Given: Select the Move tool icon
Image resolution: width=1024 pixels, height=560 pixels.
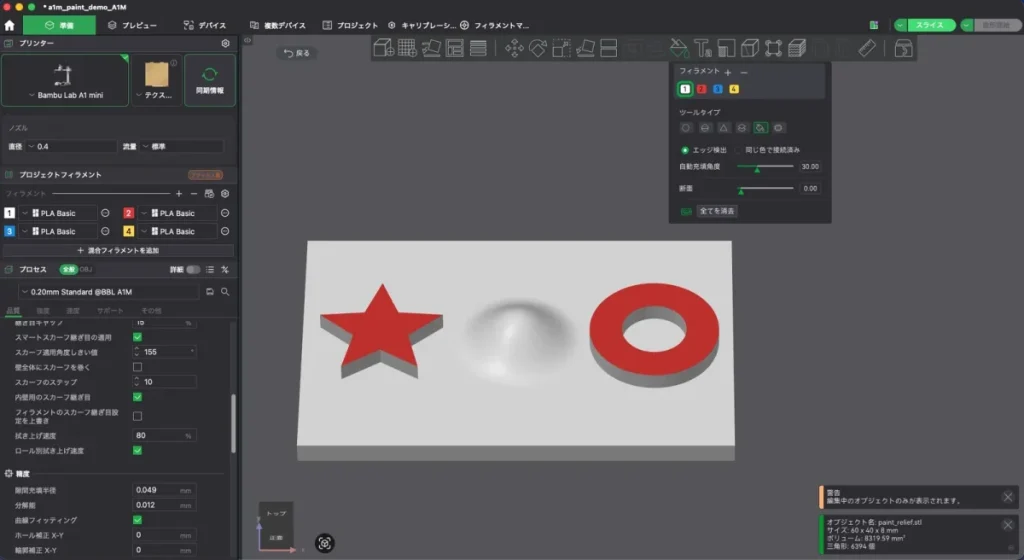Looking at the screenshot, I should click(514, 48).
